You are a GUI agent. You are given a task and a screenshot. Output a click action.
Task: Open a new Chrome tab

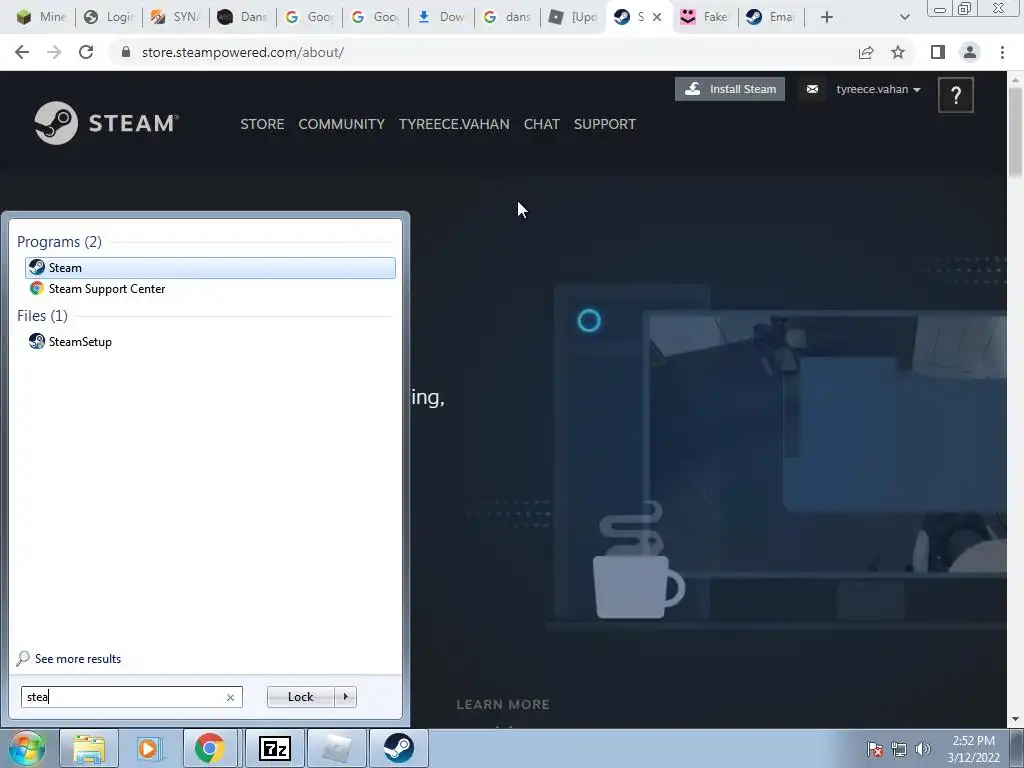[826, 17]
